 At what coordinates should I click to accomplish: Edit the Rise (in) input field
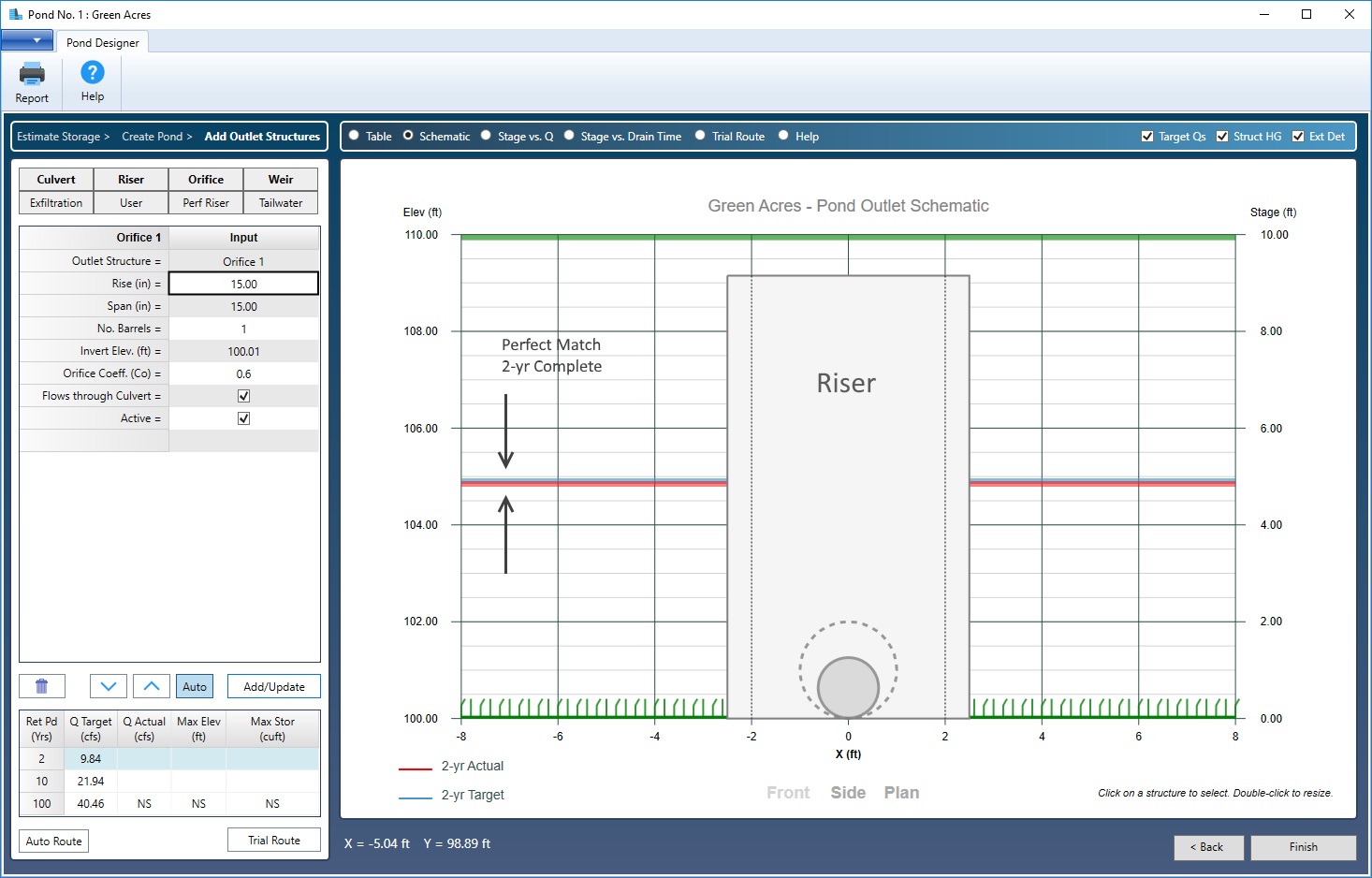point(244,284)
